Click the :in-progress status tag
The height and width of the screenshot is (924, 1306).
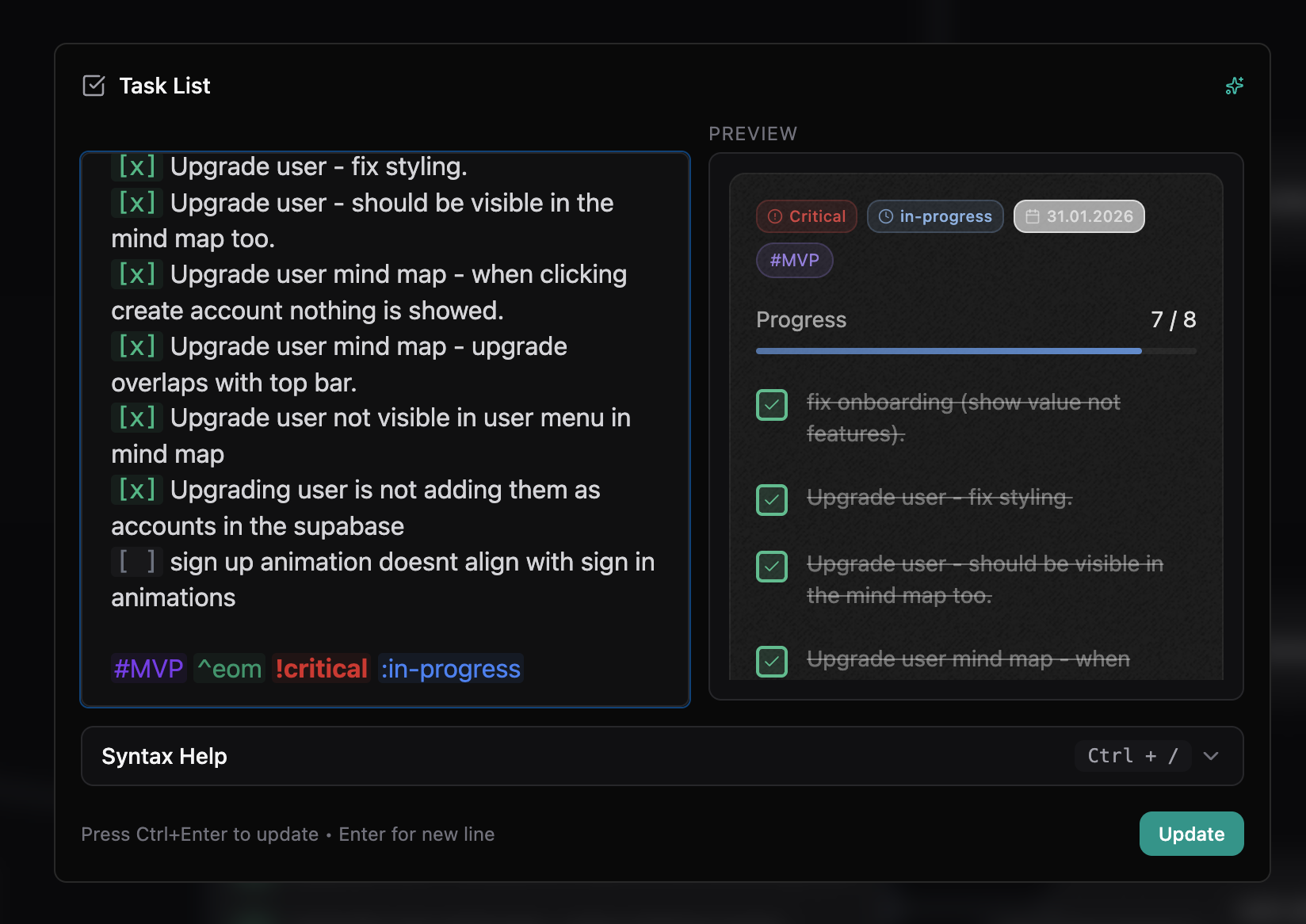coord(450,668)
